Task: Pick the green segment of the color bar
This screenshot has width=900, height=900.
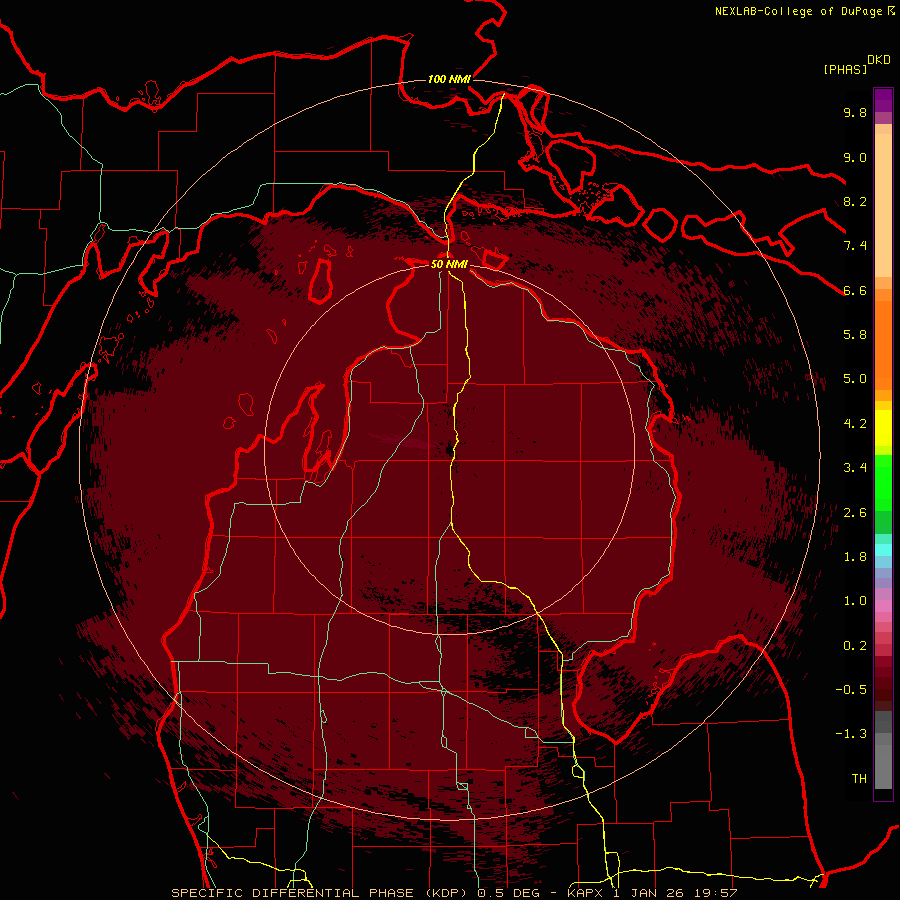Action: (x=883, y=484)
